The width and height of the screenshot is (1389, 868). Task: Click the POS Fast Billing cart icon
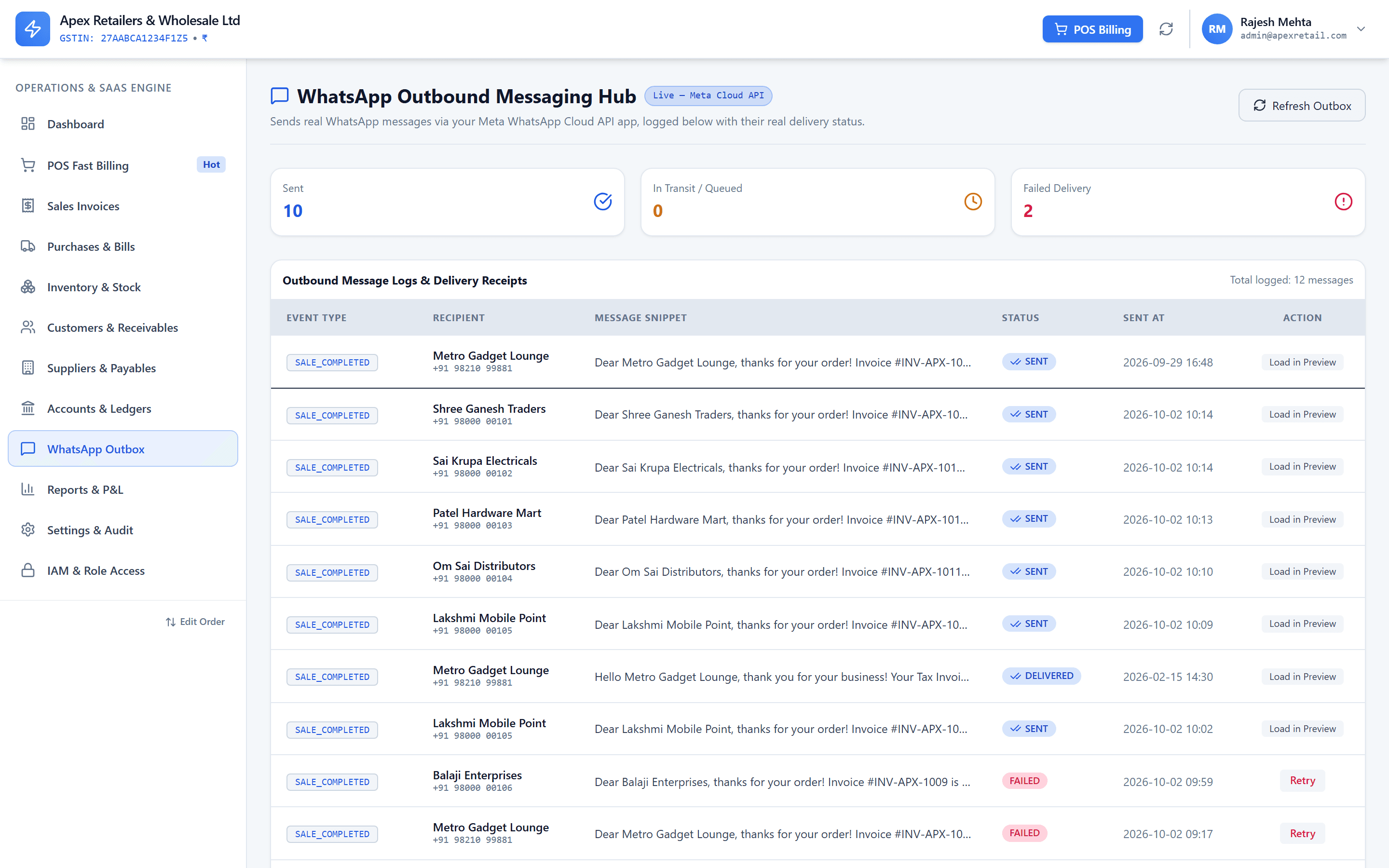28,165
